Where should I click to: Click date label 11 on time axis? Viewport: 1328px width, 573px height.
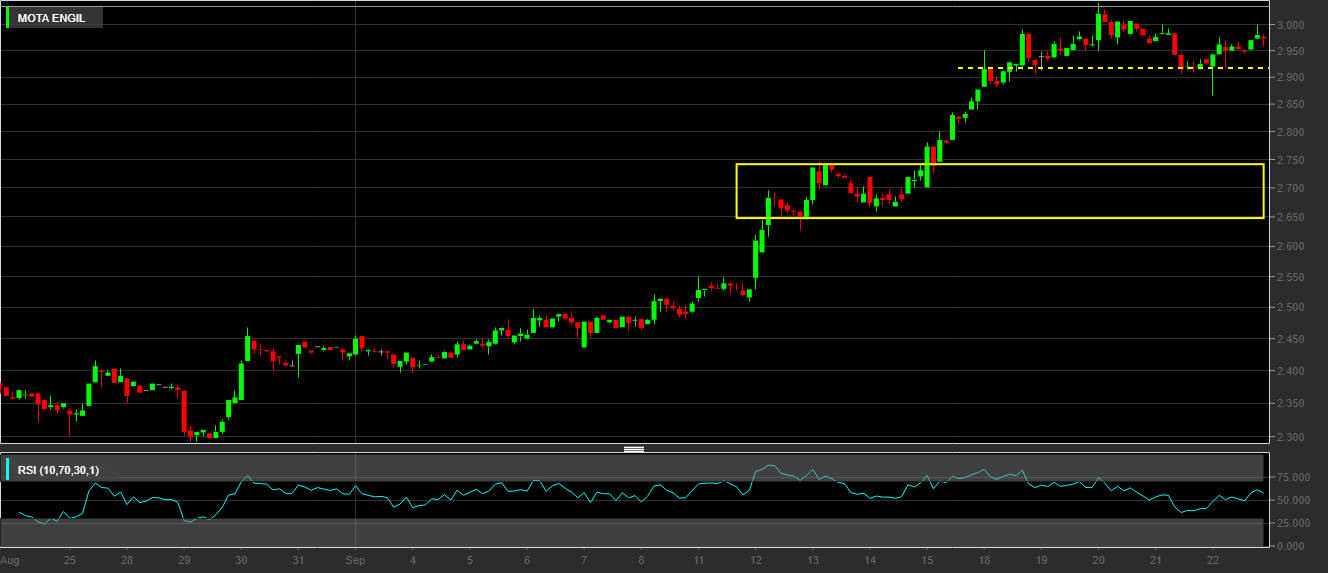[x=698, y=561]
